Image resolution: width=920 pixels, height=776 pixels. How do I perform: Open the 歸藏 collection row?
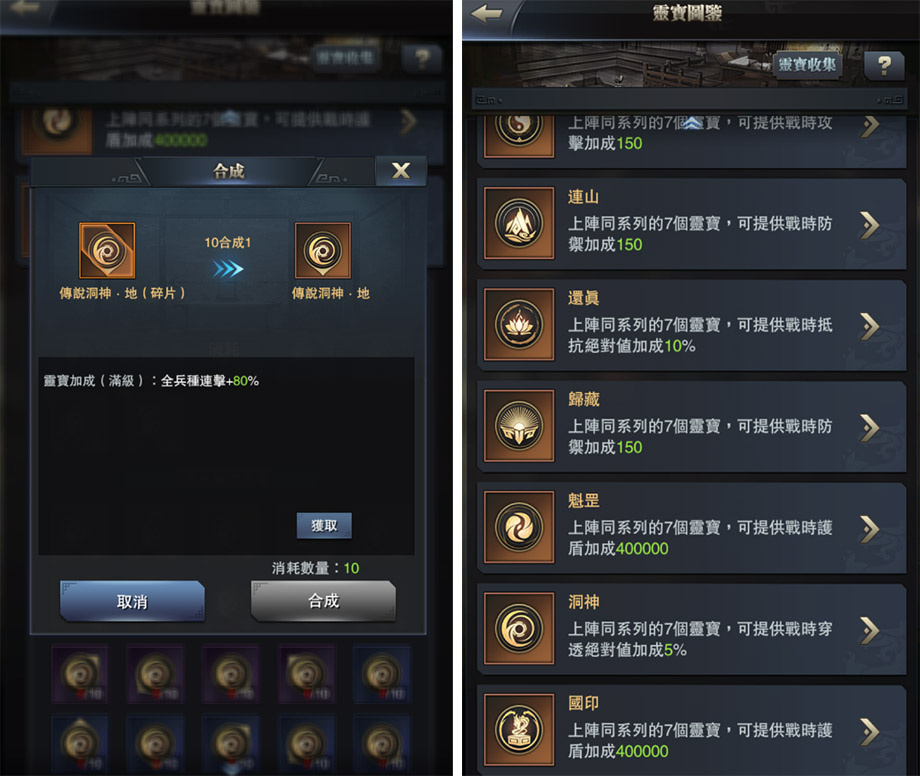click(692, 426)
